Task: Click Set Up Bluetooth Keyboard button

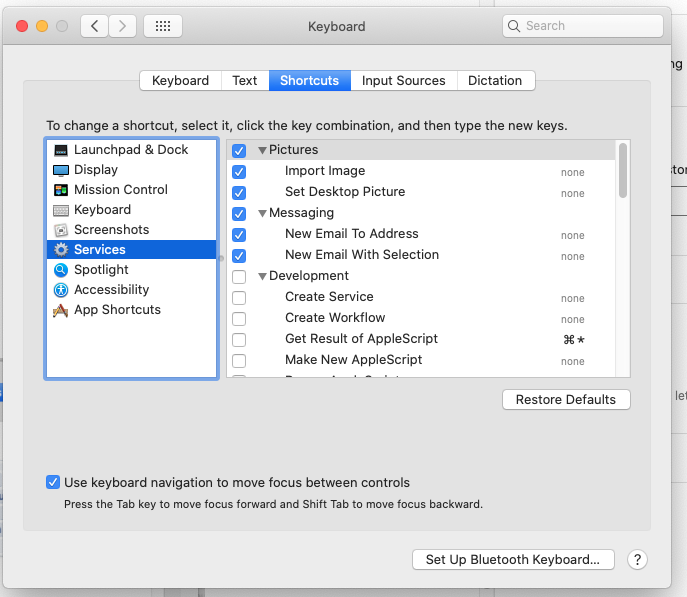Action: coord(513,559)
